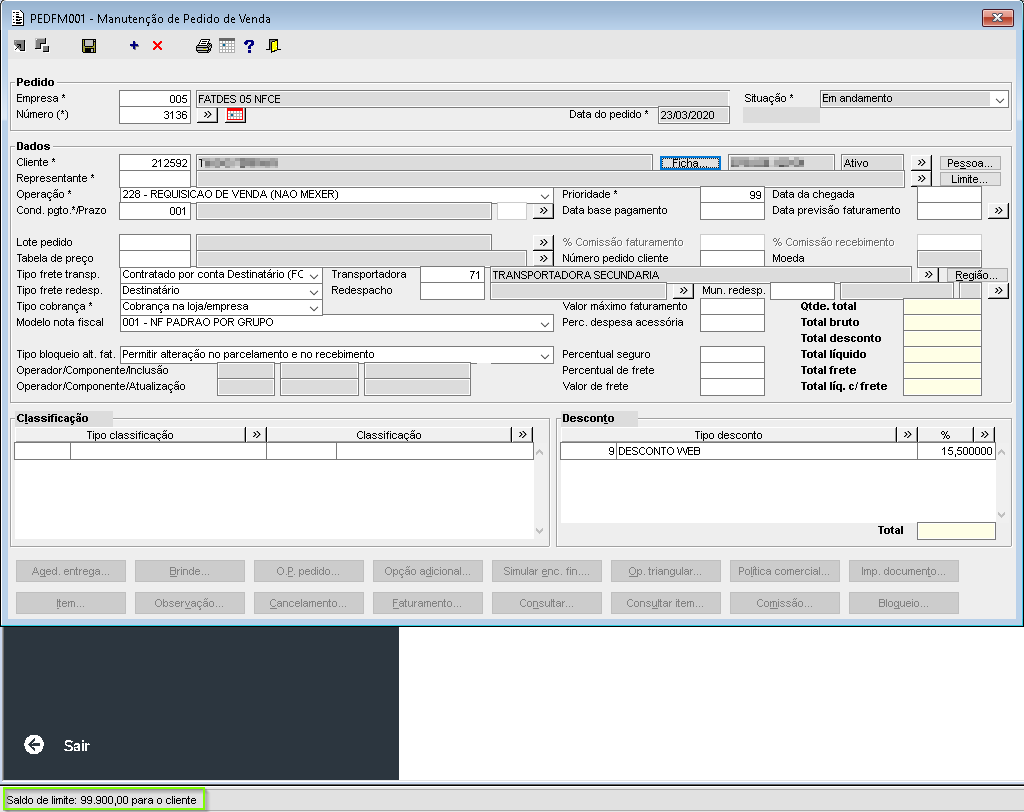This screenshot has width=1024, height=812.
Task: Click the Bloqueio... button
Action: click(903, 603)
